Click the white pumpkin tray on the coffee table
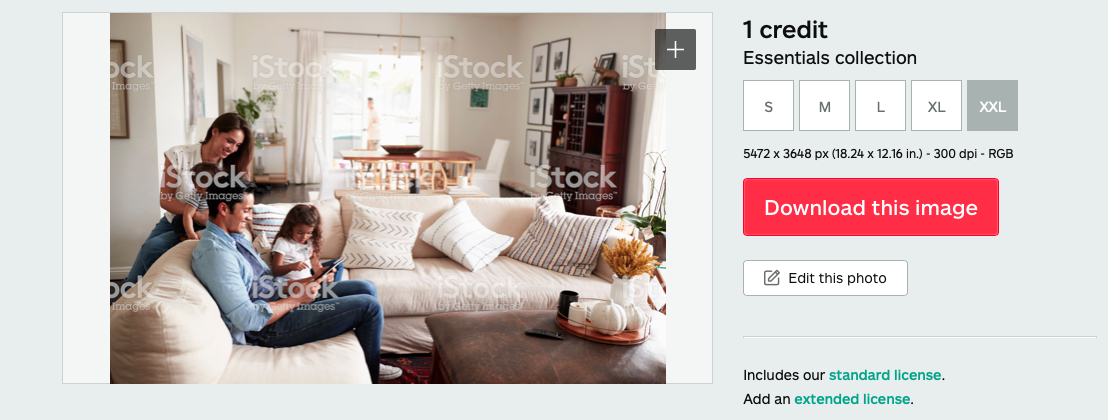Screen dimensions: 1108x420 pyautogui.click(x=603, y=320)
